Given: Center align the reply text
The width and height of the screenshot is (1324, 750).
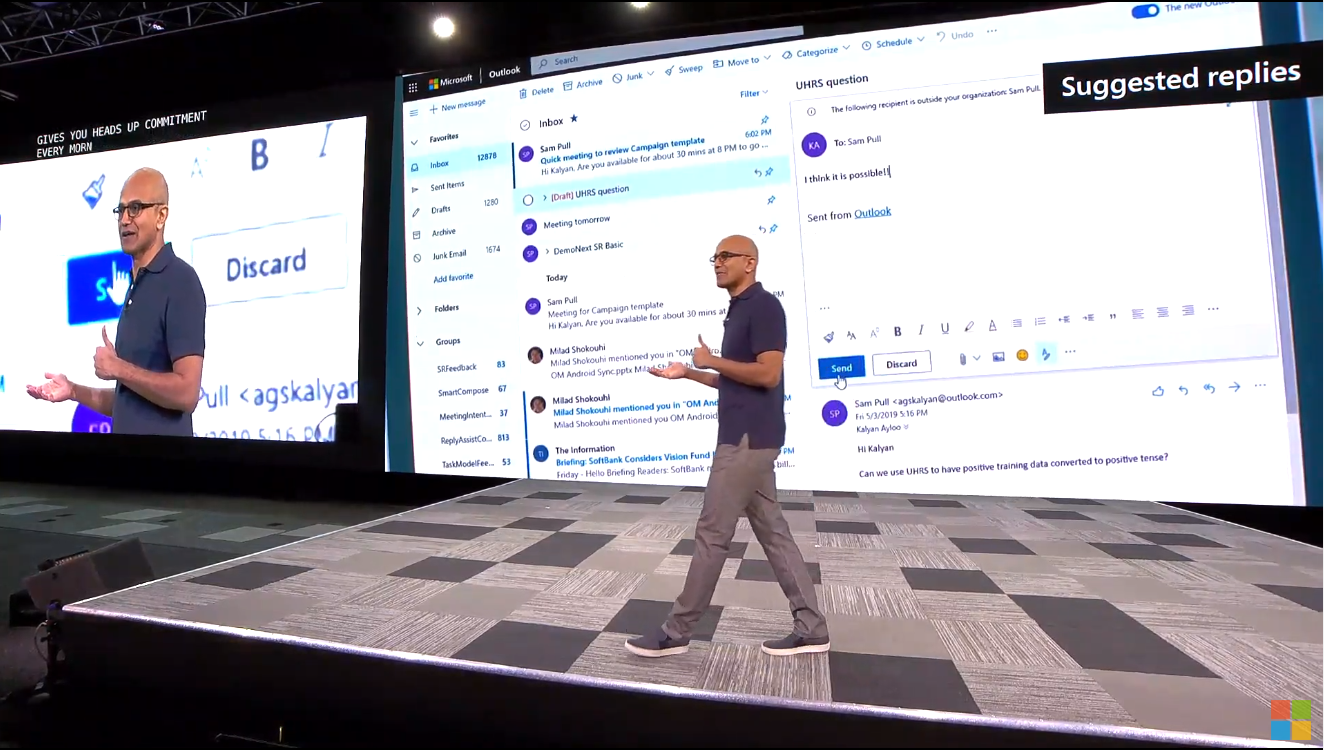Looking at the screenshot, I should [1162, 312].
